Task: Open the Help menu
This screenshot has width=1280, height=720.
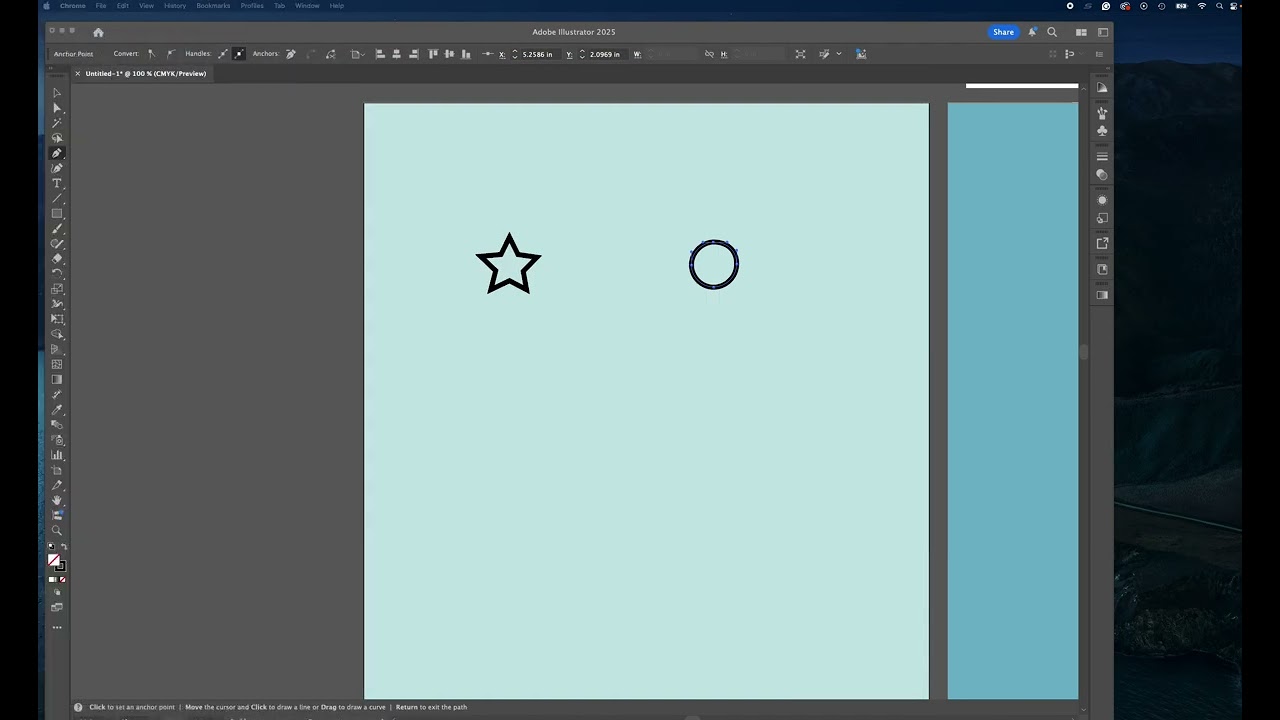Action: pos(337,6)
